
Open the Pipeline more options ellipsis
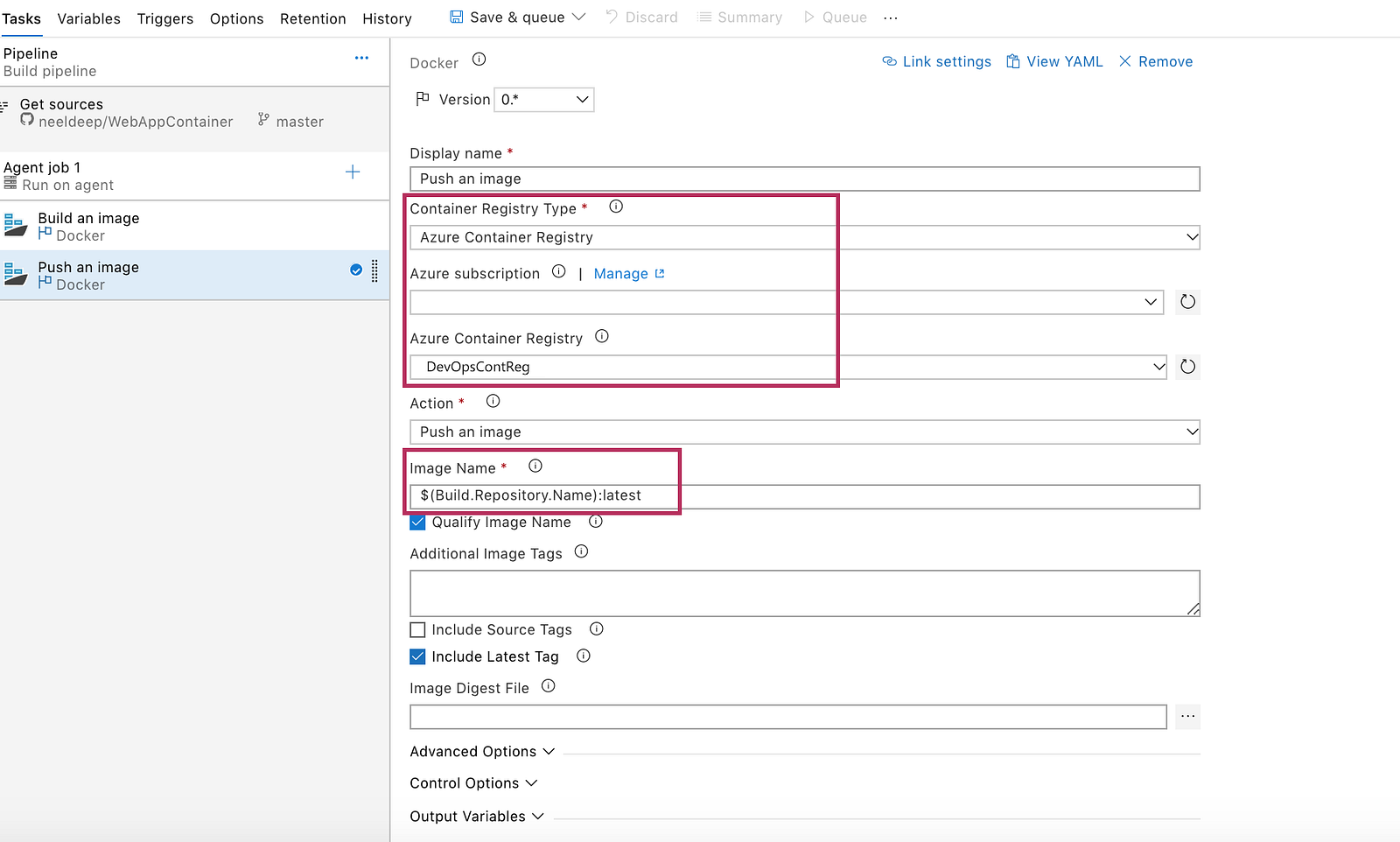[361, 58]
